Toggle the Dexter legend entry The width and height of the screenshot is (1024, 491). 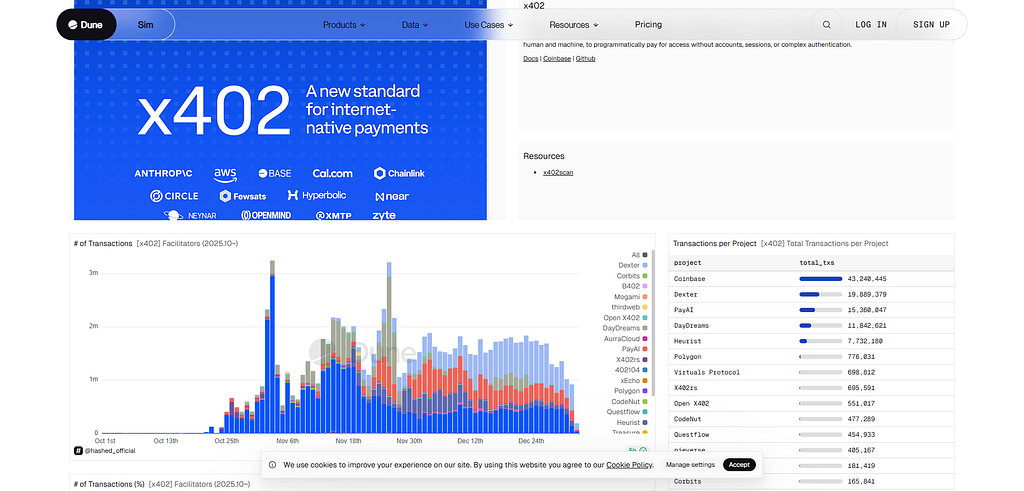(x=633, y=265)
